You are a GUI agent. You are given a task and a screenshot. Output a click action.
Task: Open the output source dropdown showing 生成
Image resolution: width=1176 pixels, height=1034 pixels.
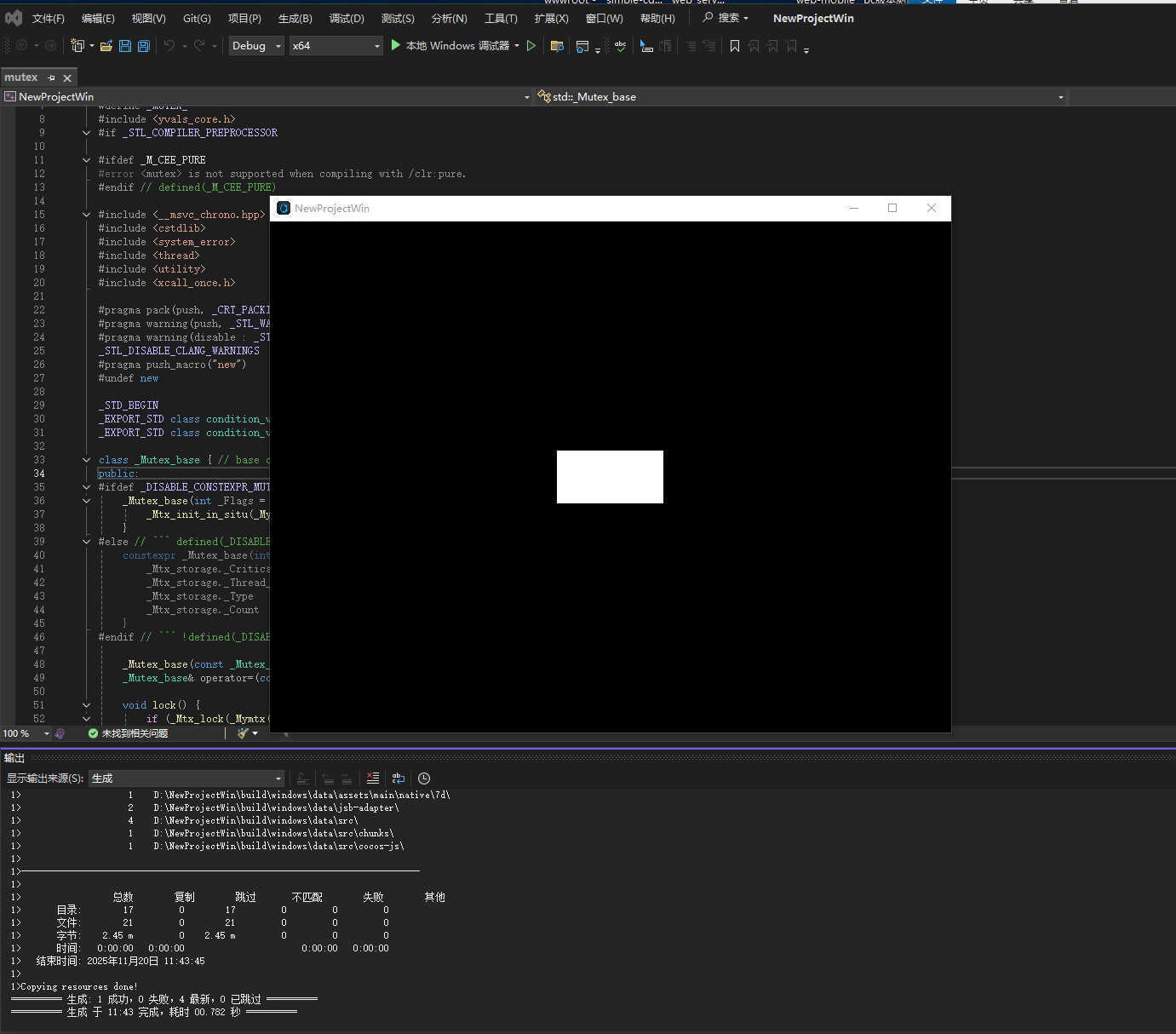pyautogui.click(x=186, y=778)
